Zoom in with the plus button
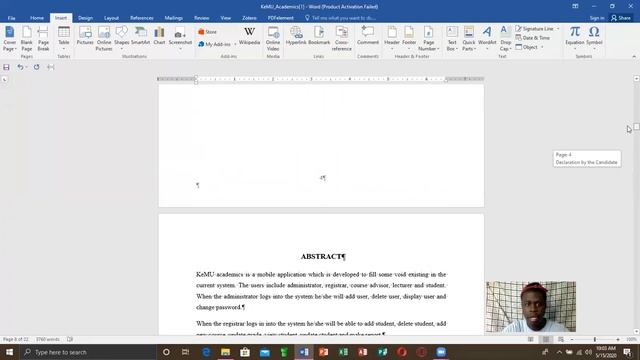The image size is (640, 360). coord(618,339)
